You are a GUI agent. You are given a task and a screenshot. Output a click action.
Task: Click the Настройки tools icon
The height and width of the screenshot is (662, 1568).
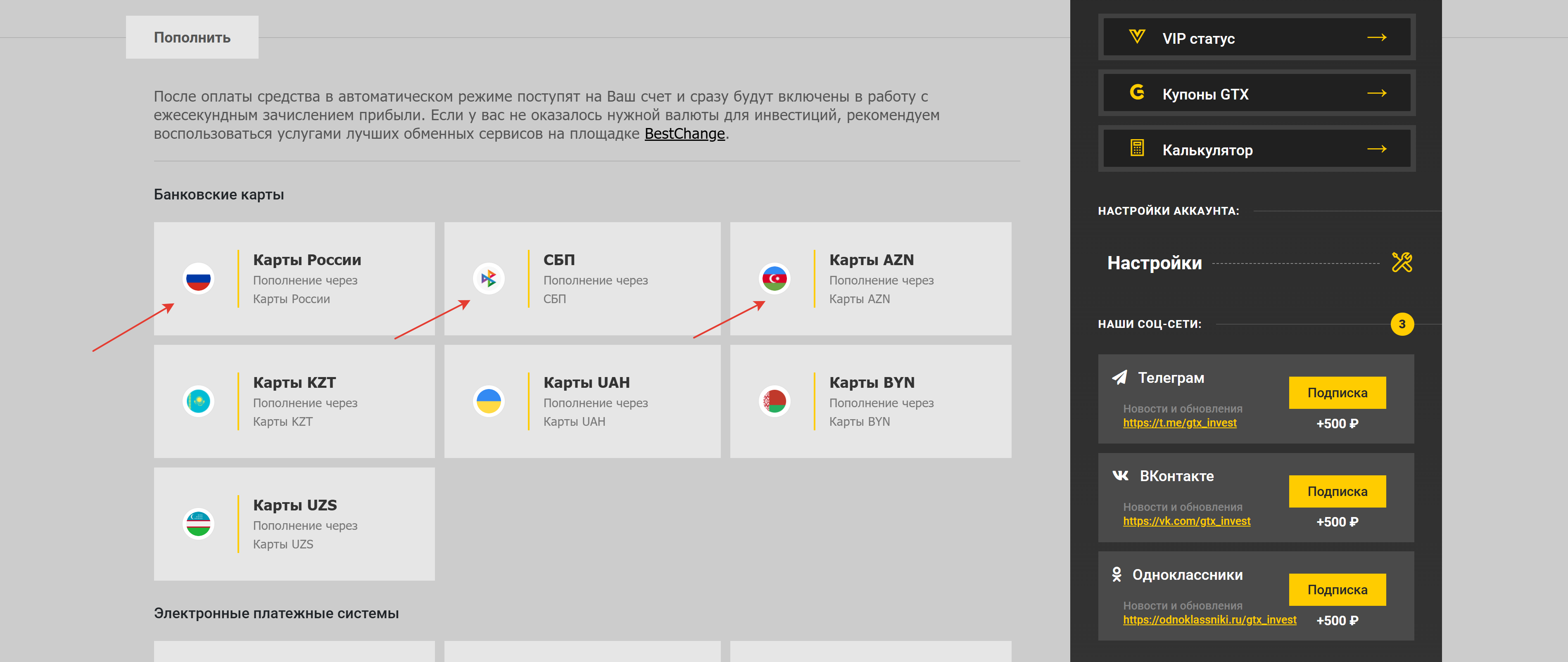coord(1402,262)
